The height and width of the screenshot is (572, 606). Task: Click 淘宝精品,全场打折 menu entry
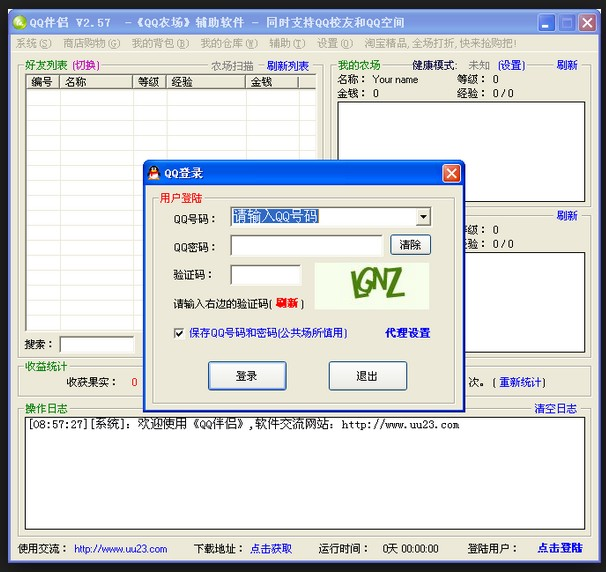click(440, 43)
